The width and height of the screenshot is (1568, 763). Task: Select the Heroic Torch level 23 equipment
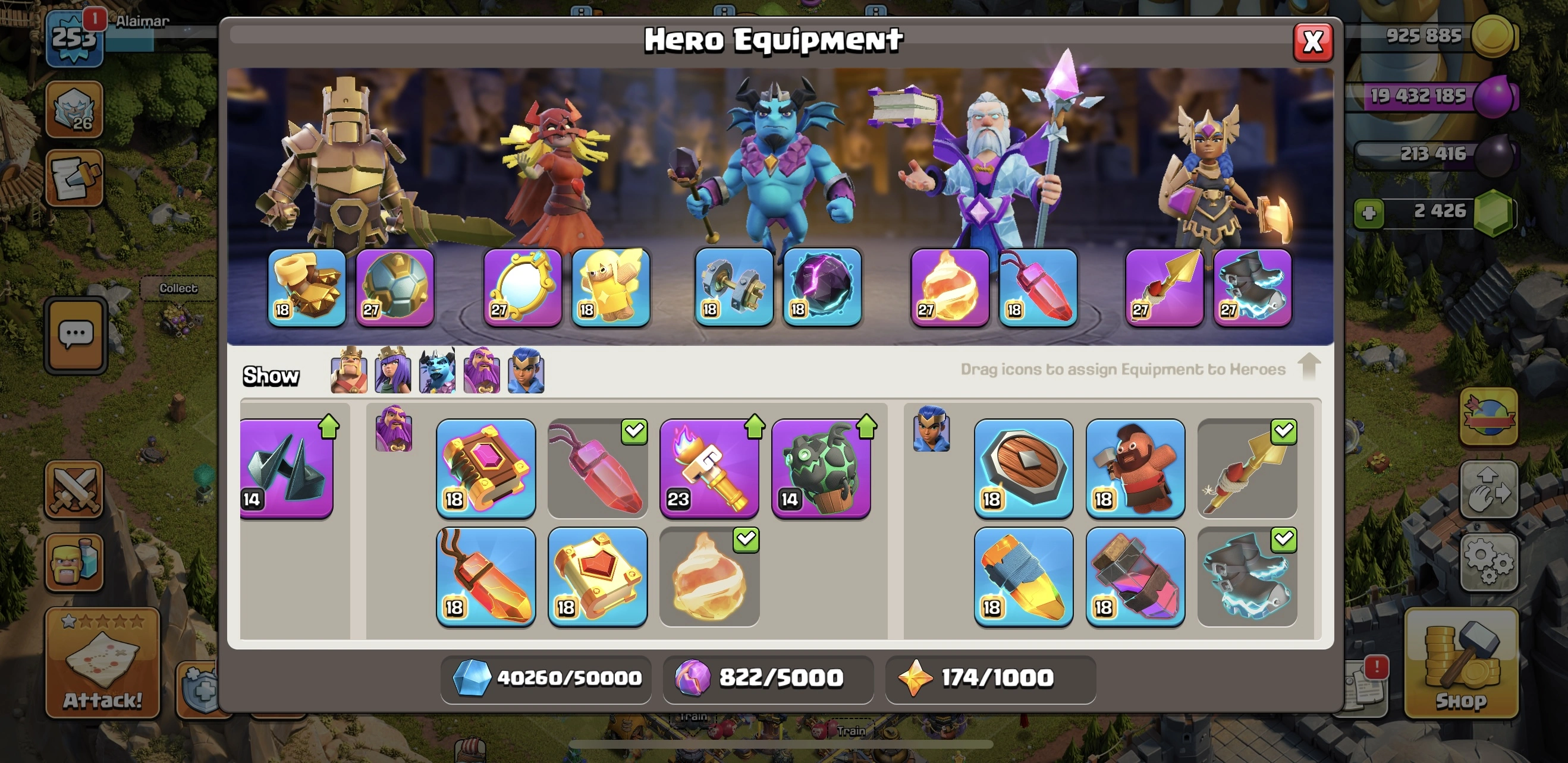click(709, 468)
